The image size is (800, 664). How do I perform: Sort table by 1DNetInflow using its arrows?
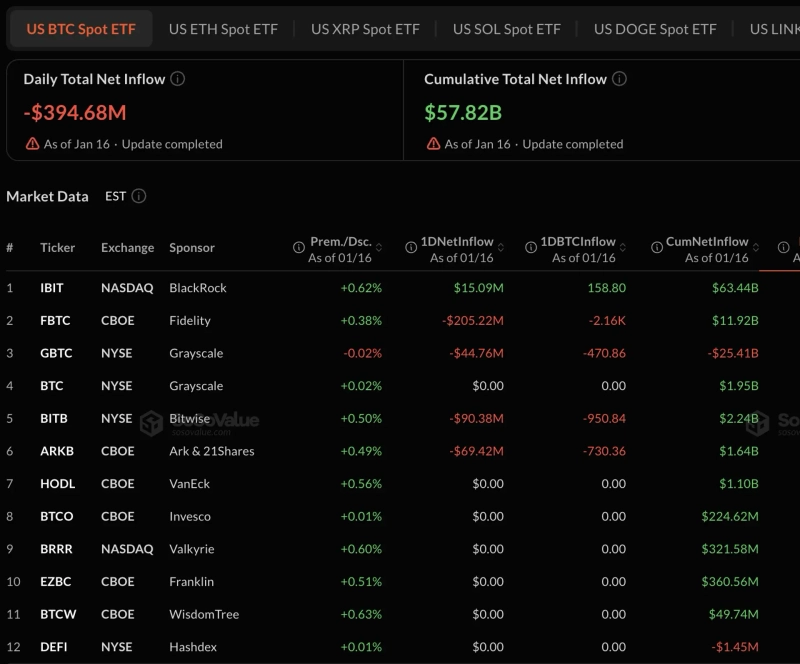[x=502, y=247]
